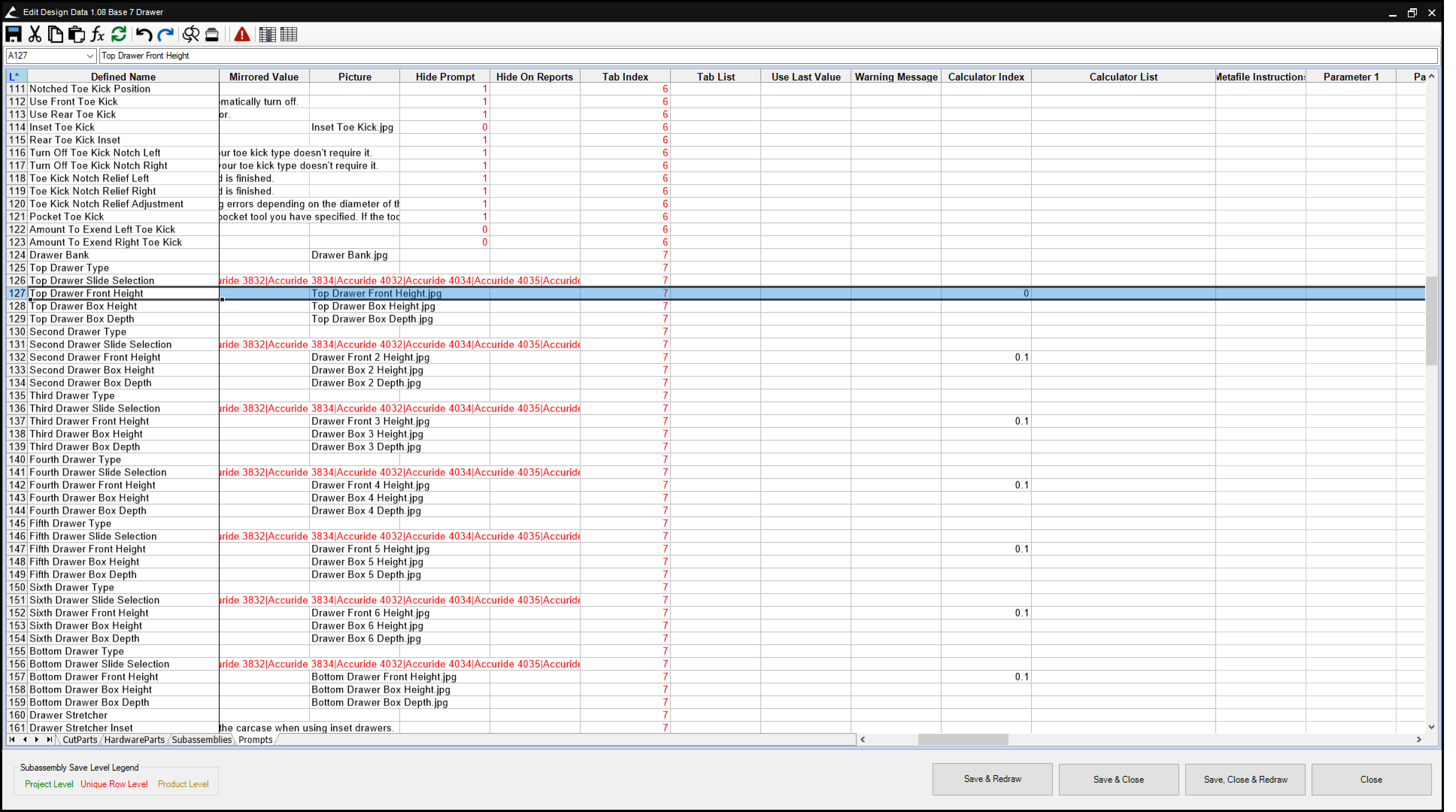The width and height of the screenshot is (1456, 812).
Task: Switch to the CutParts sheet tab
Action: pyautogui.click(x=80, y=740)
